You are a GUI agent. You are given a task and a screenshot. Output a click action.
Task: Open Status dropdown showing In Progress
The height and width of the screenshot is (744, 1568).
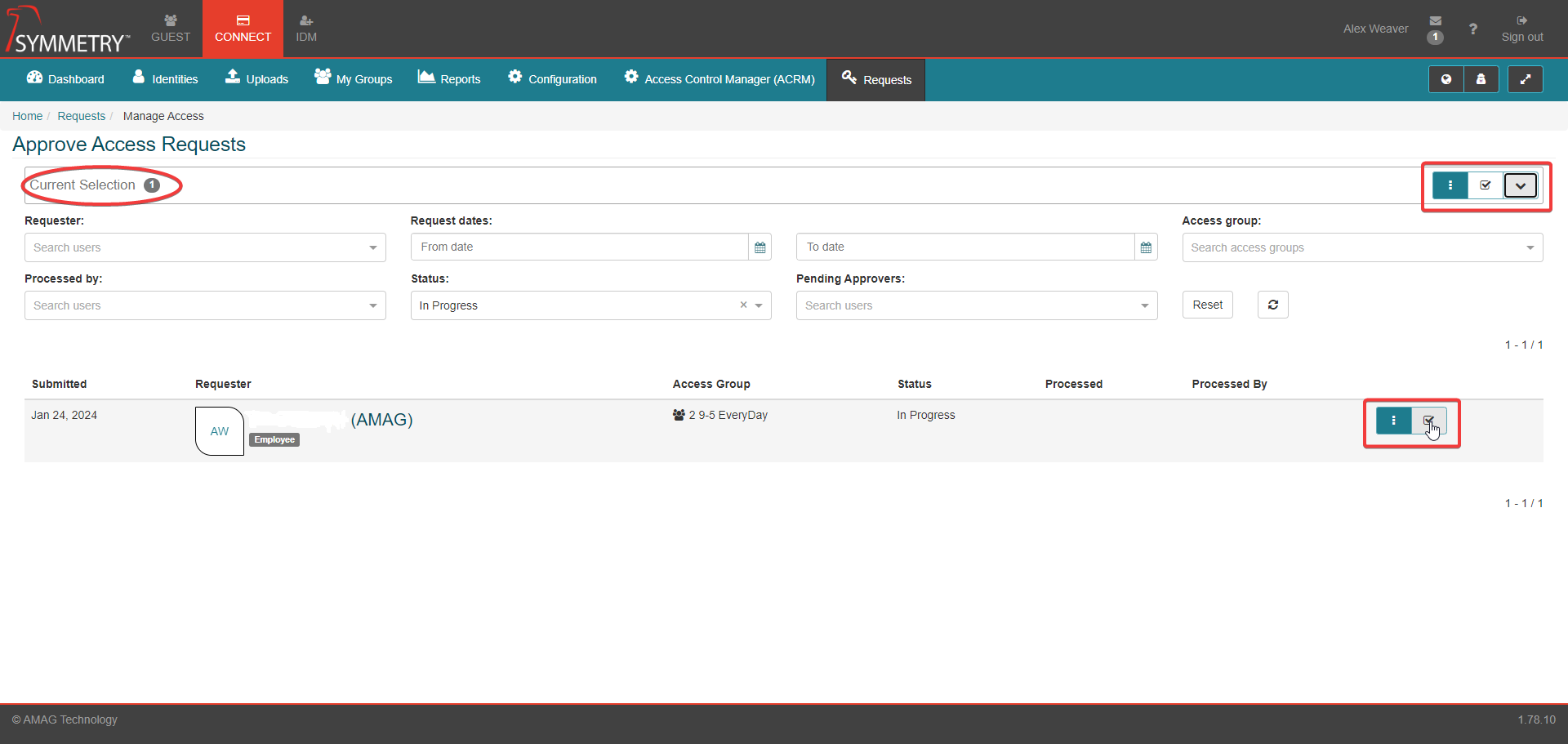[590, 305]
